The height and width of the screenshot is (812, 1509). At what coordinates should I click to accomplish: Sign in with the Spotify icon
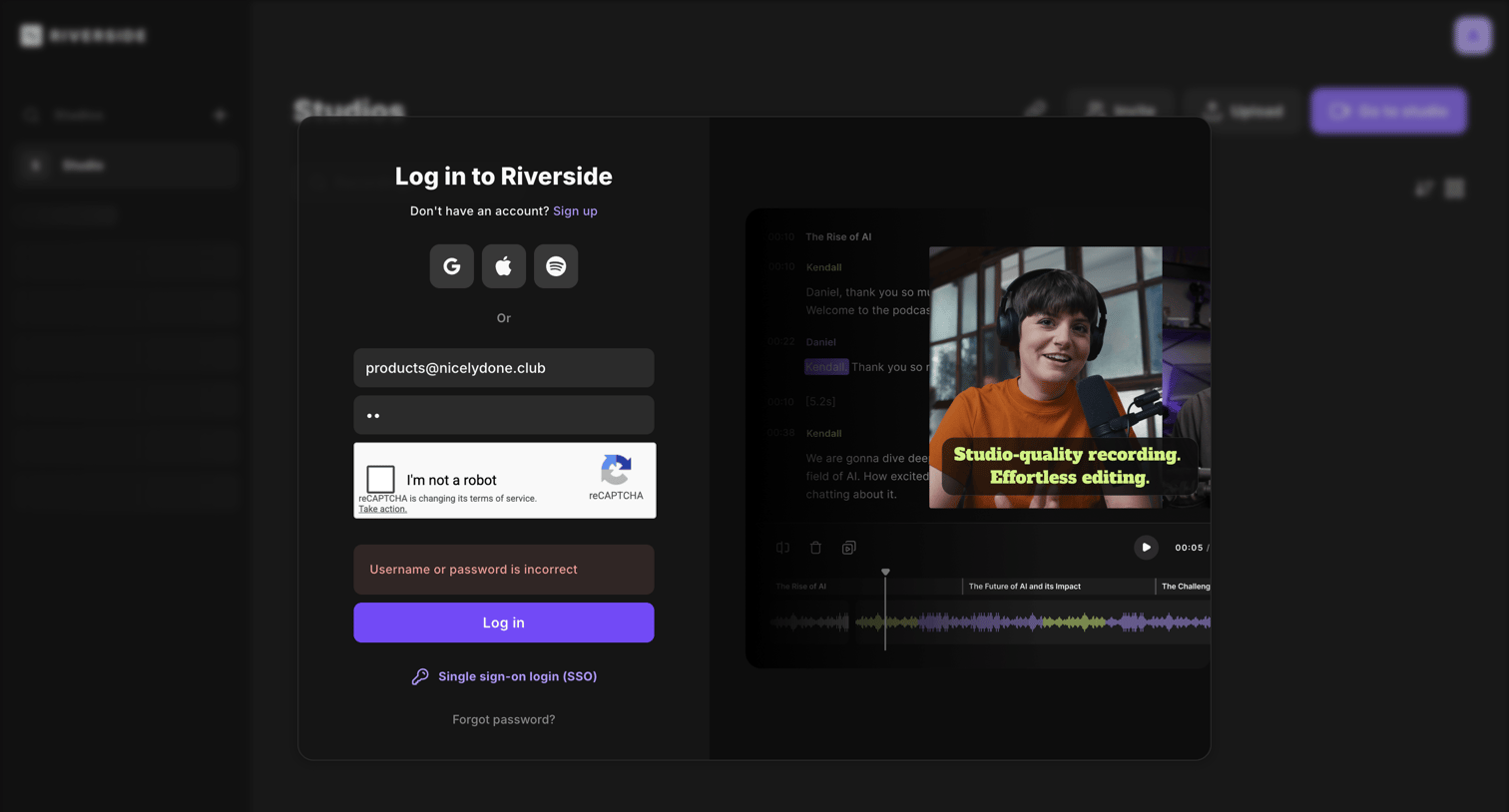(x=556, y=266)
